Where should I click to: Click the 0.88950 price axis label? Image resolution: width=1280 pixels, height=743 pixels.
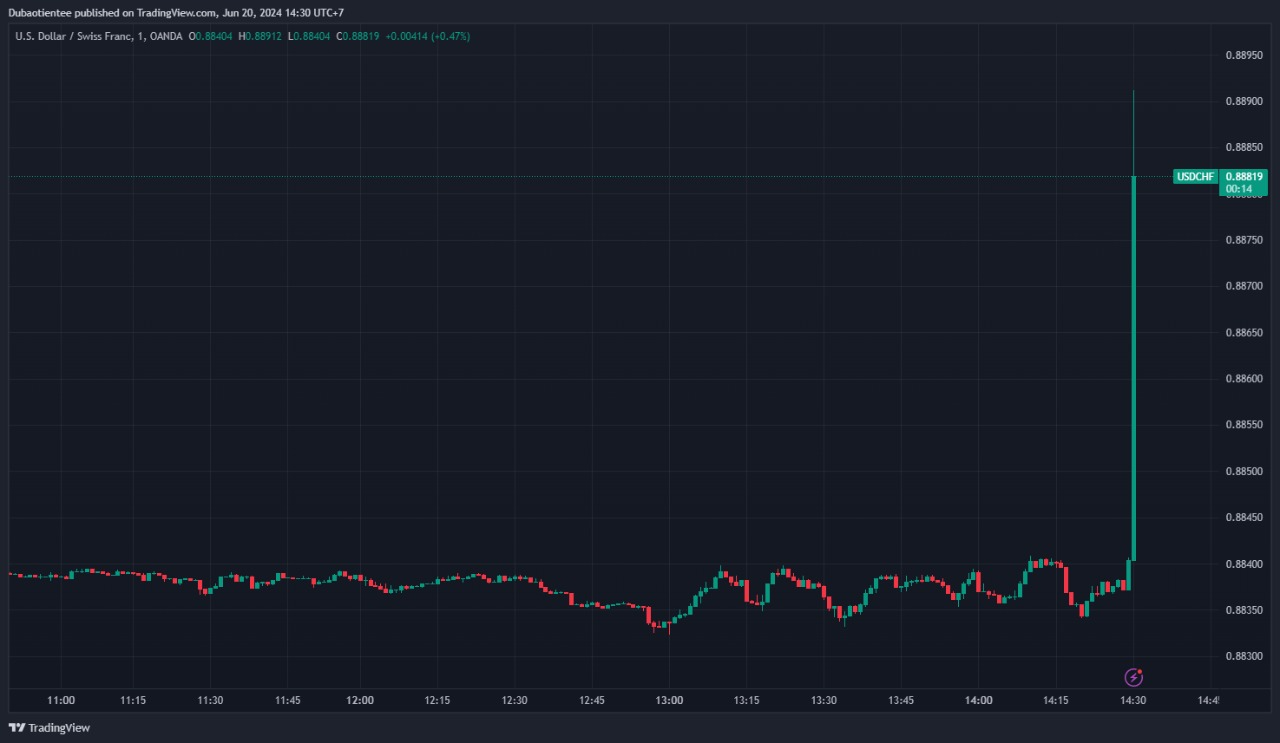(x=1244, y=55)
